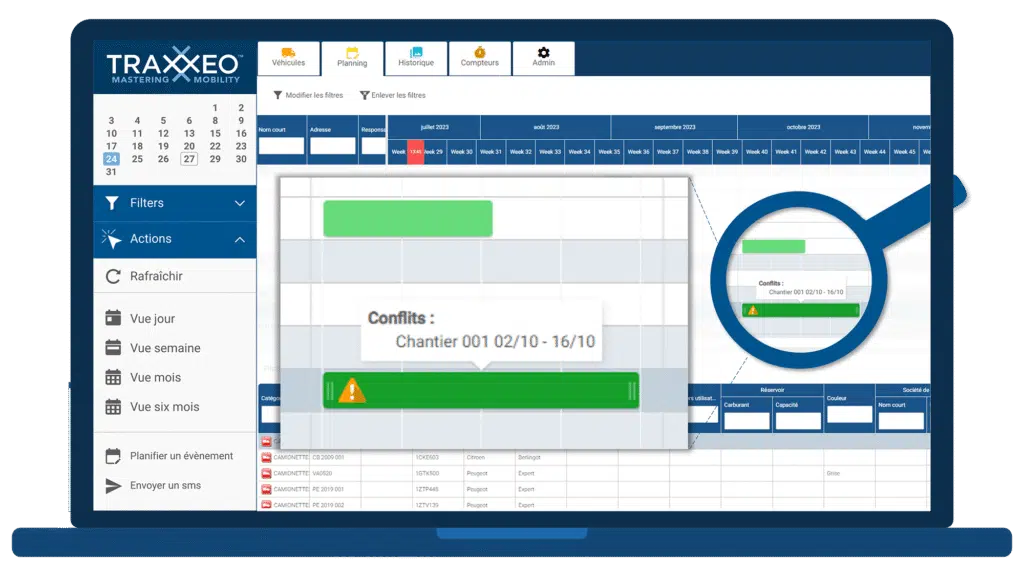Click the vehicle icon on VA0520 row
The height and width of the screenshot is (576, 1024).
point(266,473)
